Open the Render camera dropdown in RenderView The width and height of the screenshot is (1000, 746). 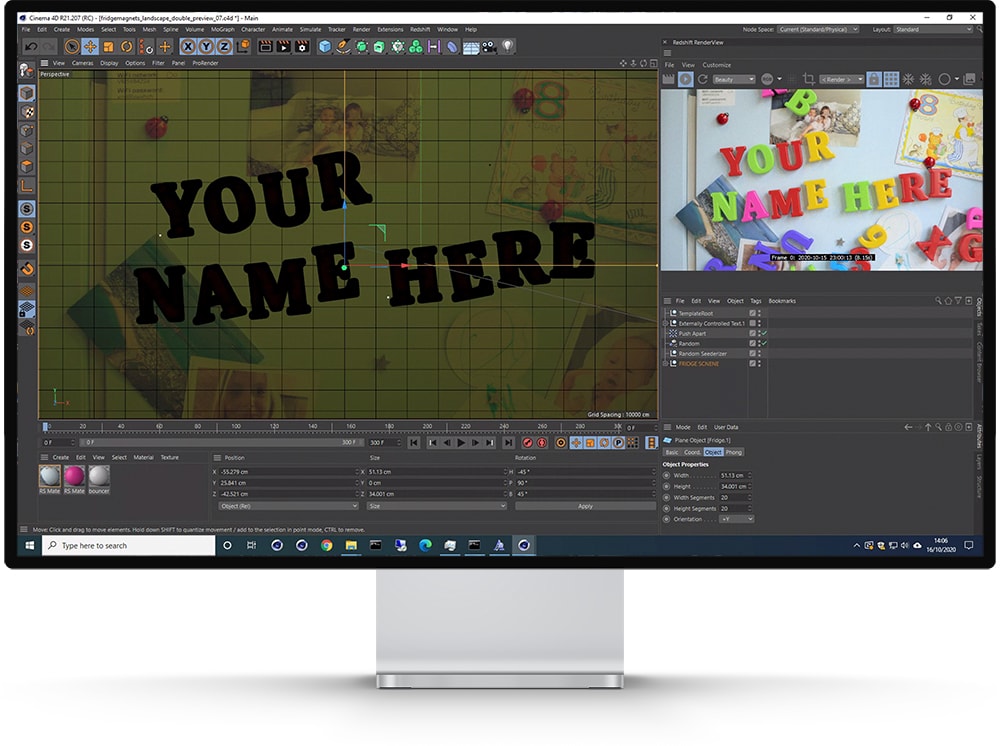click(x=841, y=79)
